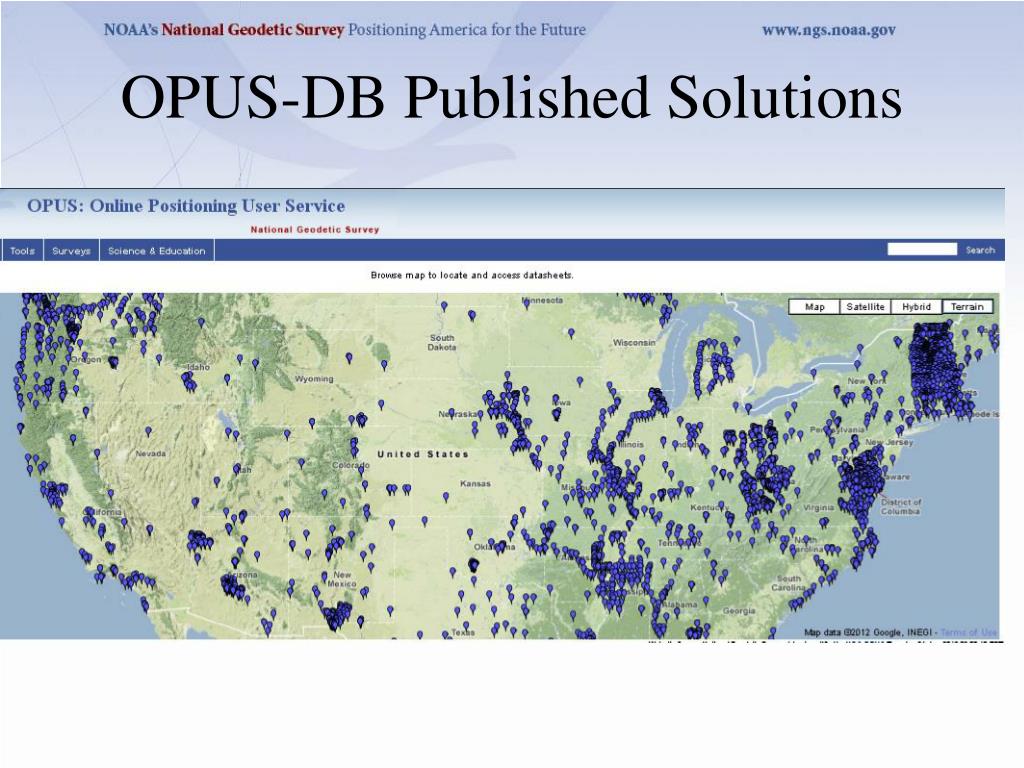Click the www.ngs.noaa.gov address
The height and width of the screenshot is (768, 1024).
click(829, 30)
